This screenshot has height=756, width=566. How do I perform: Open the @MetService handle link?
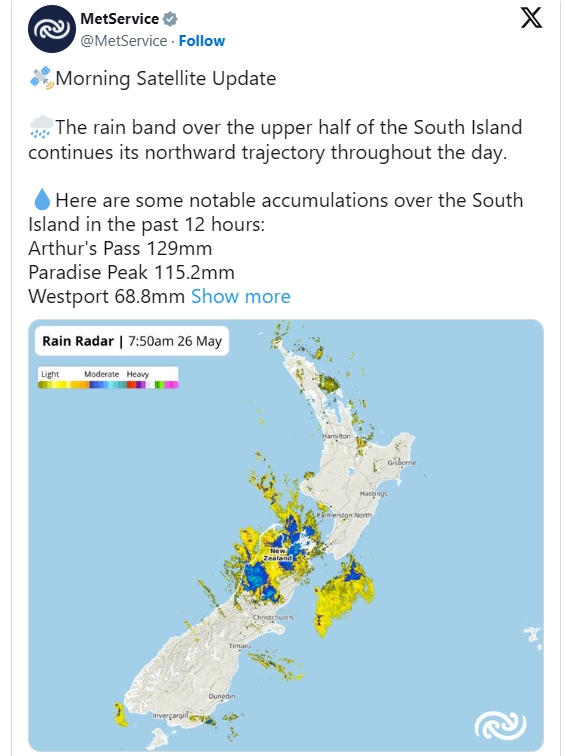pos(123,41)
